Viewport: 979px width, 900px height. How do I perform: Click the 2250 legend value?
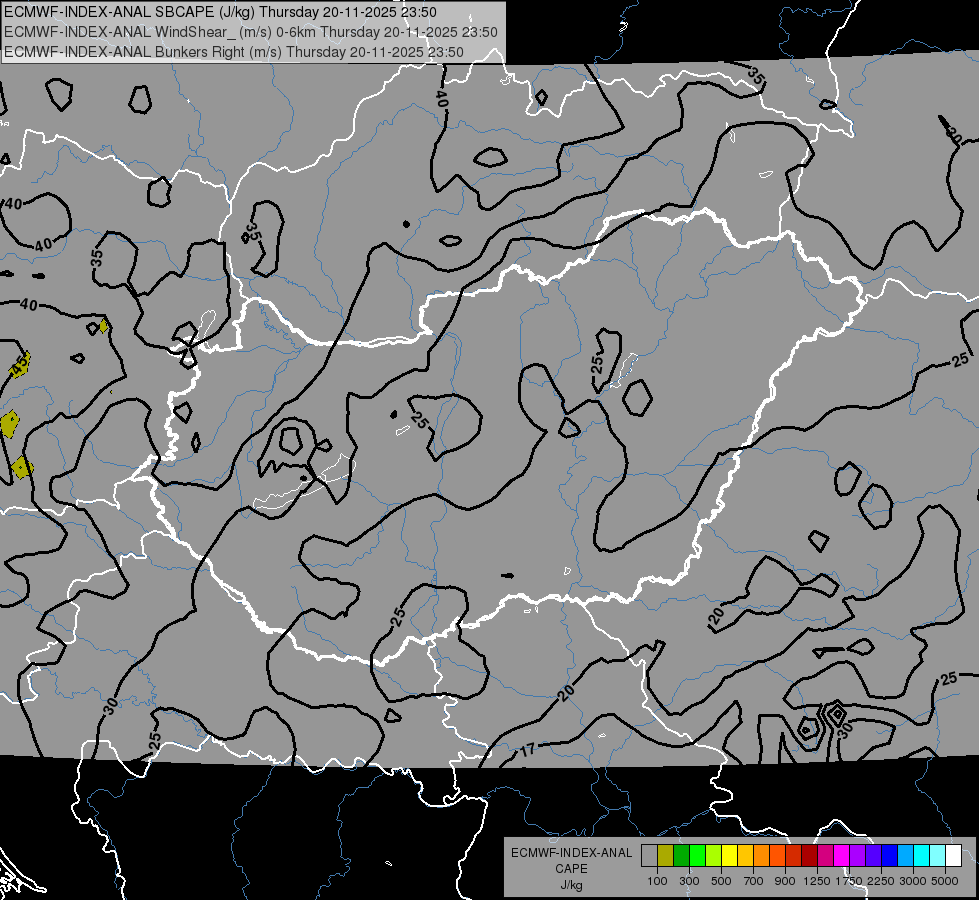click(881, 881)
